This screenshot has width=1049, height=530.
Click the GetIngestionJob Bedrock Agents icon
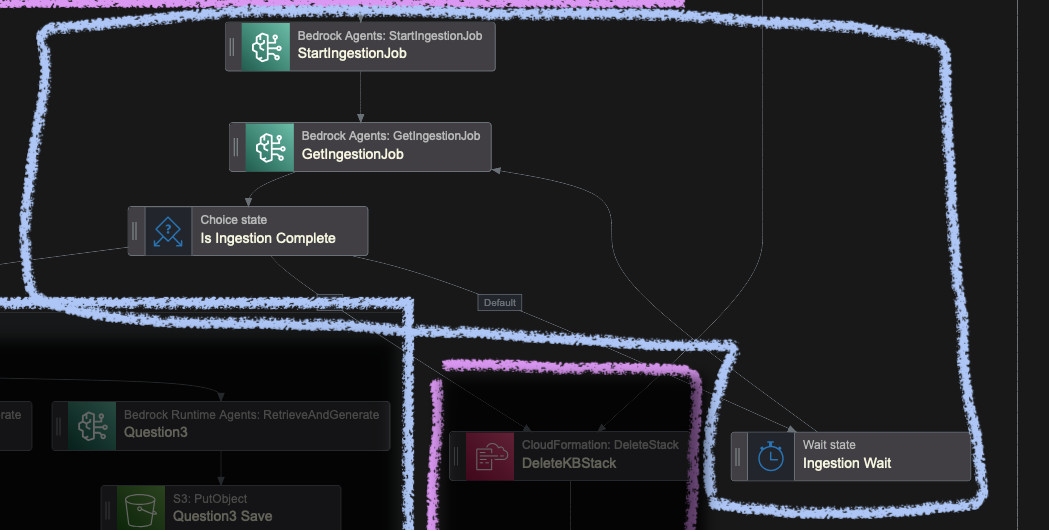(270, 147)
